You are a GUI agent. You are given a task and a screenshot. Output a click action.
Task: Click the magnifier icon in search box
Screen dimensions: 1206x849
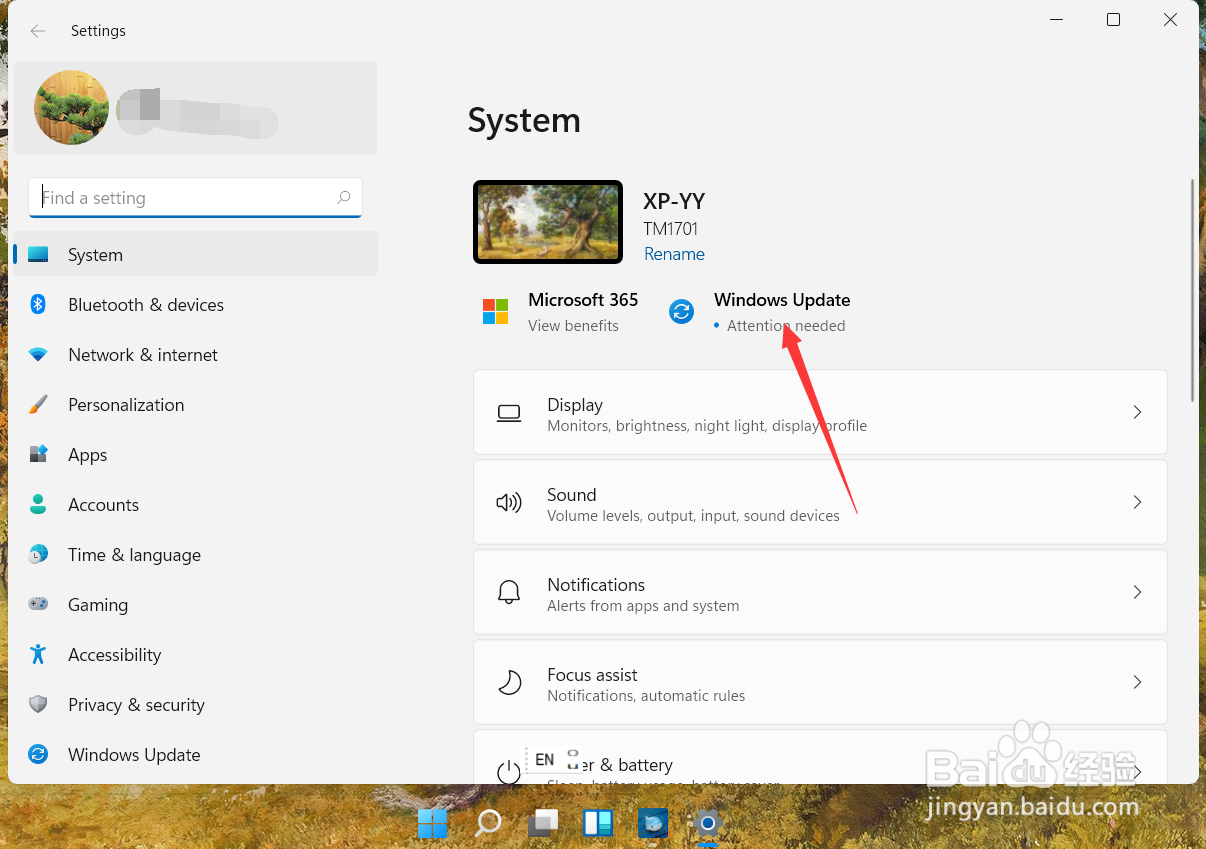[343, 198]
